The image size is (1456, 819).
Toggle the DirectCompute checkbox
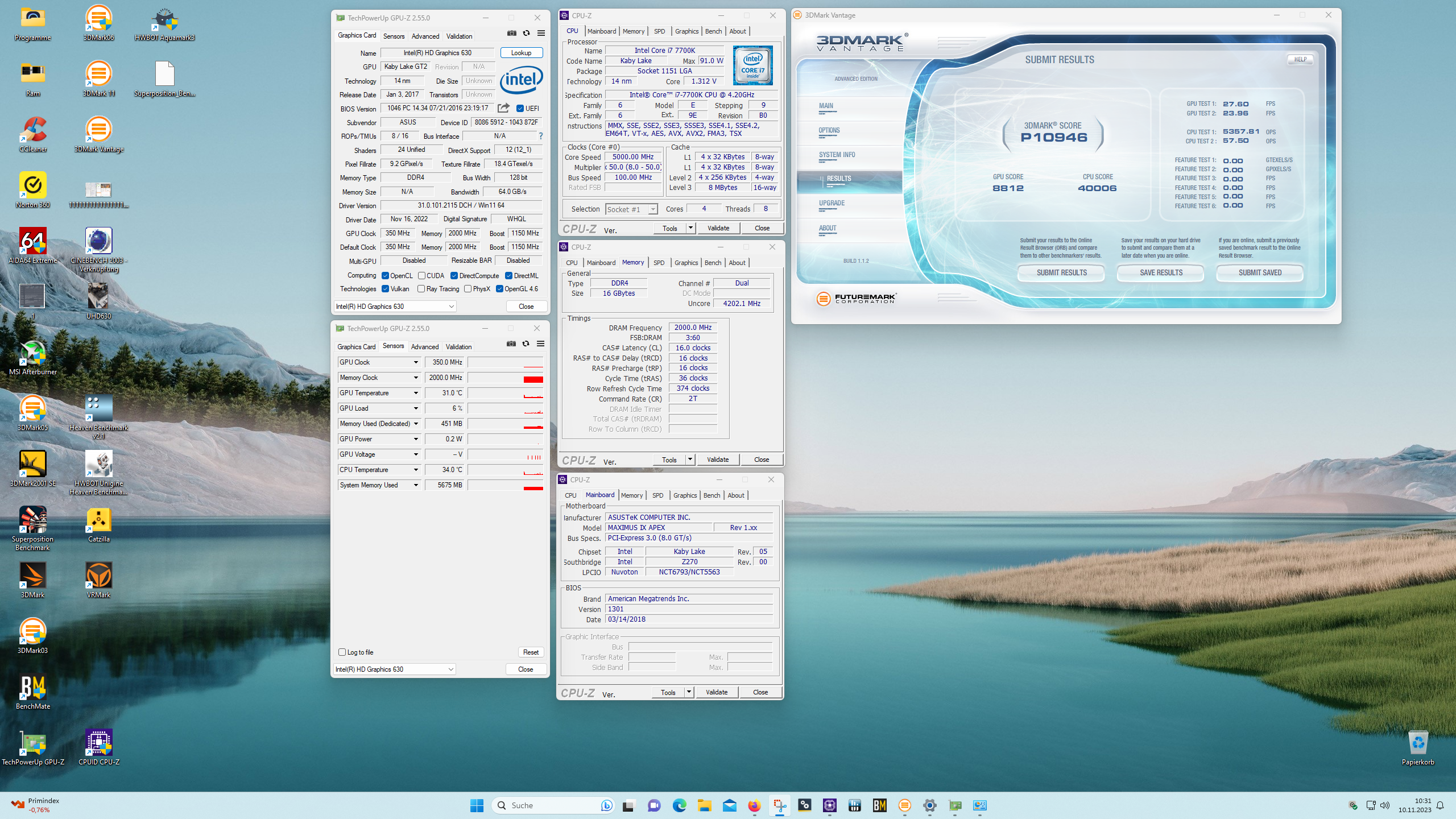click(x=454, y=276)
